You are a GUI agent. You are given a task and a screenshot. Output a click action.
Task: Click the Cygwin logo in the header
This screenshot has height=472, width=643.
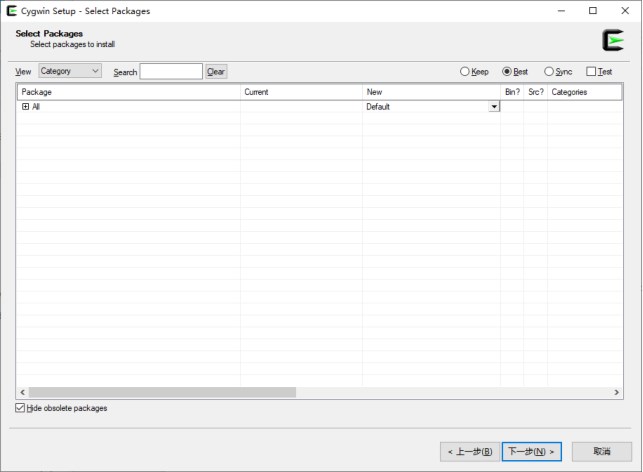click(613, 40)
